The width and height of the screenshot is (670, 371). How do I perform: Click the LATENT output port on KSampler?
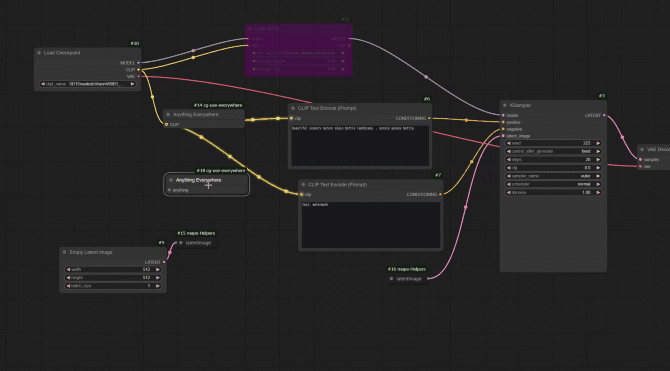point(604,115)
